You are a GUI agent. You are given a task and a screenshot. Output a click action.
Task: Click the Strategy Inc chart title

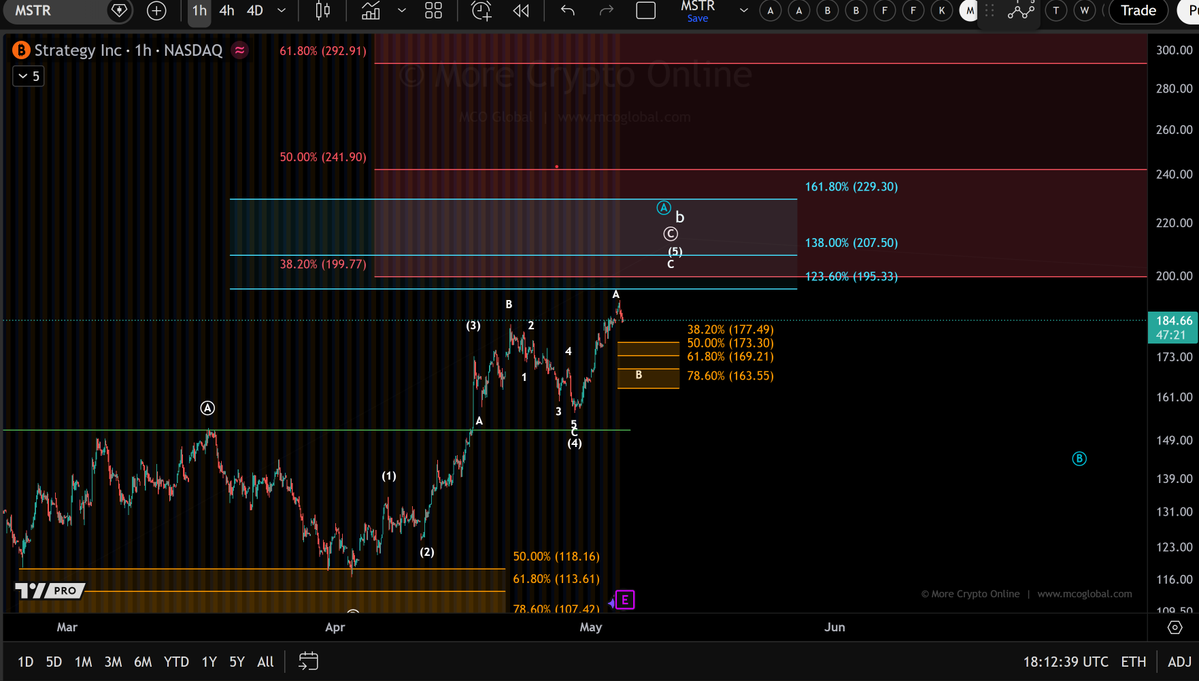128,50
